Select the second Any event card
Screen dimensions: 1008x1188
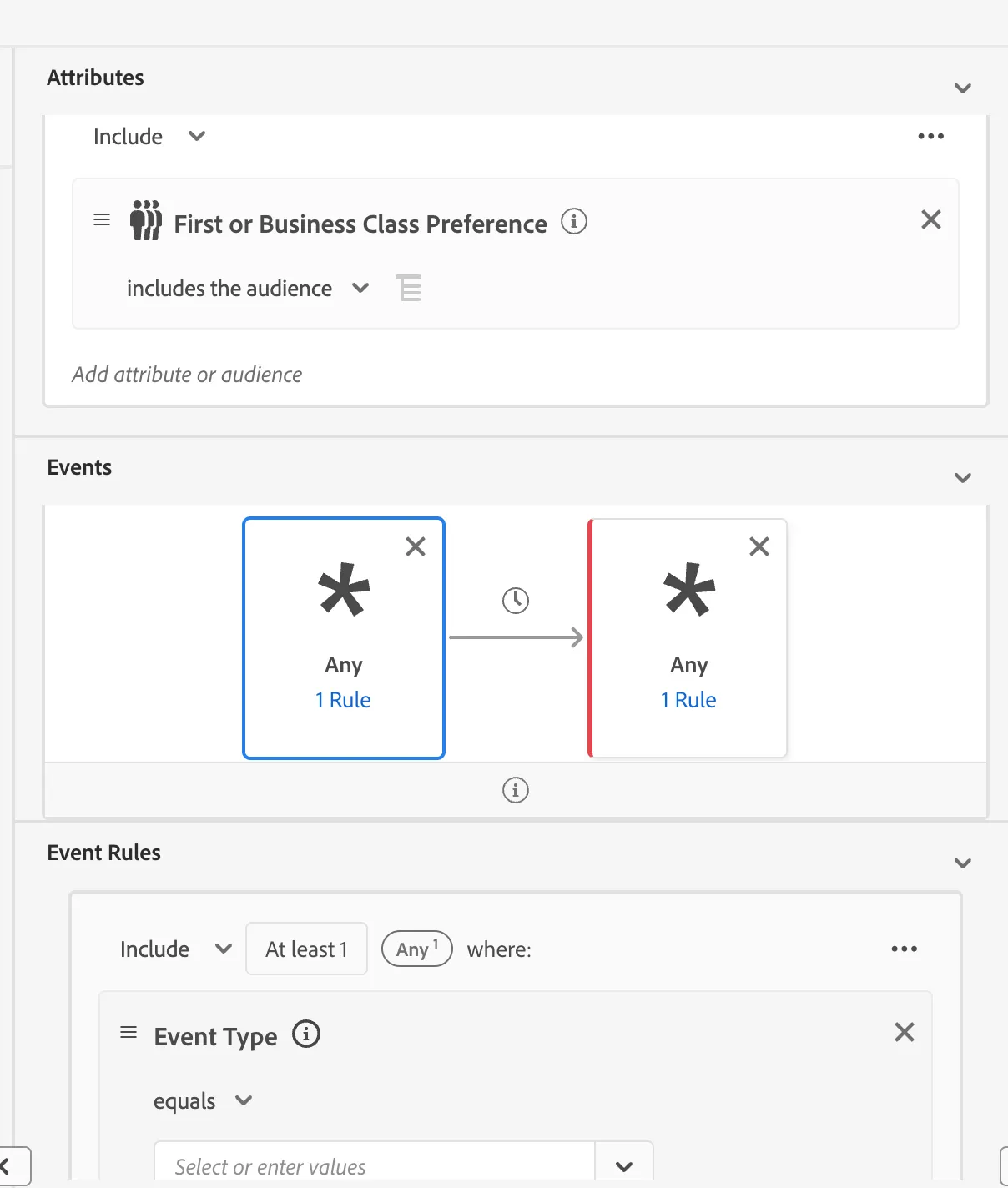point(688,638)
